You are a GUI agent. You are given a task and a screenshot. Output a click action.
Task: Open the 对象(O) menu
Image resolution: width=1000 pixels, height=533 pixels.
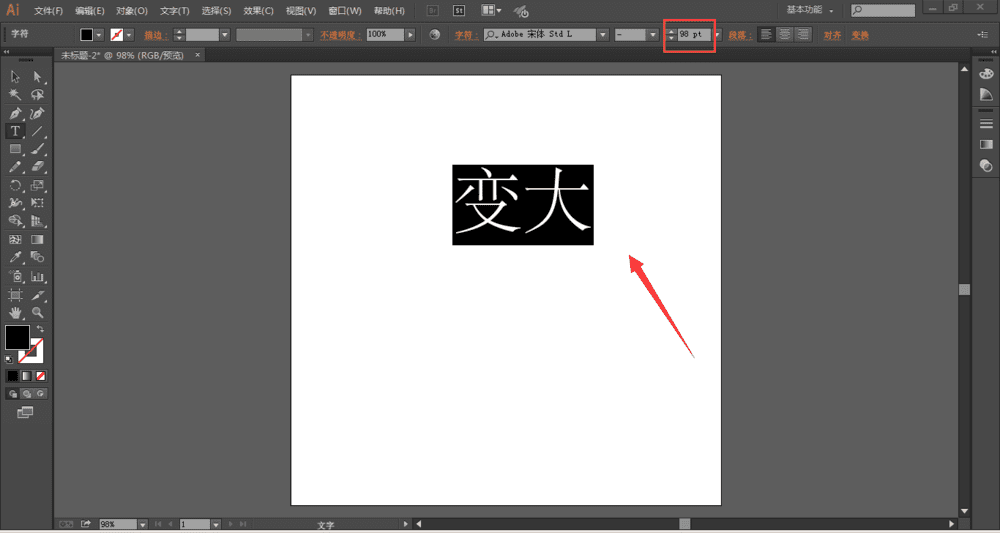(x=132, y=11)
